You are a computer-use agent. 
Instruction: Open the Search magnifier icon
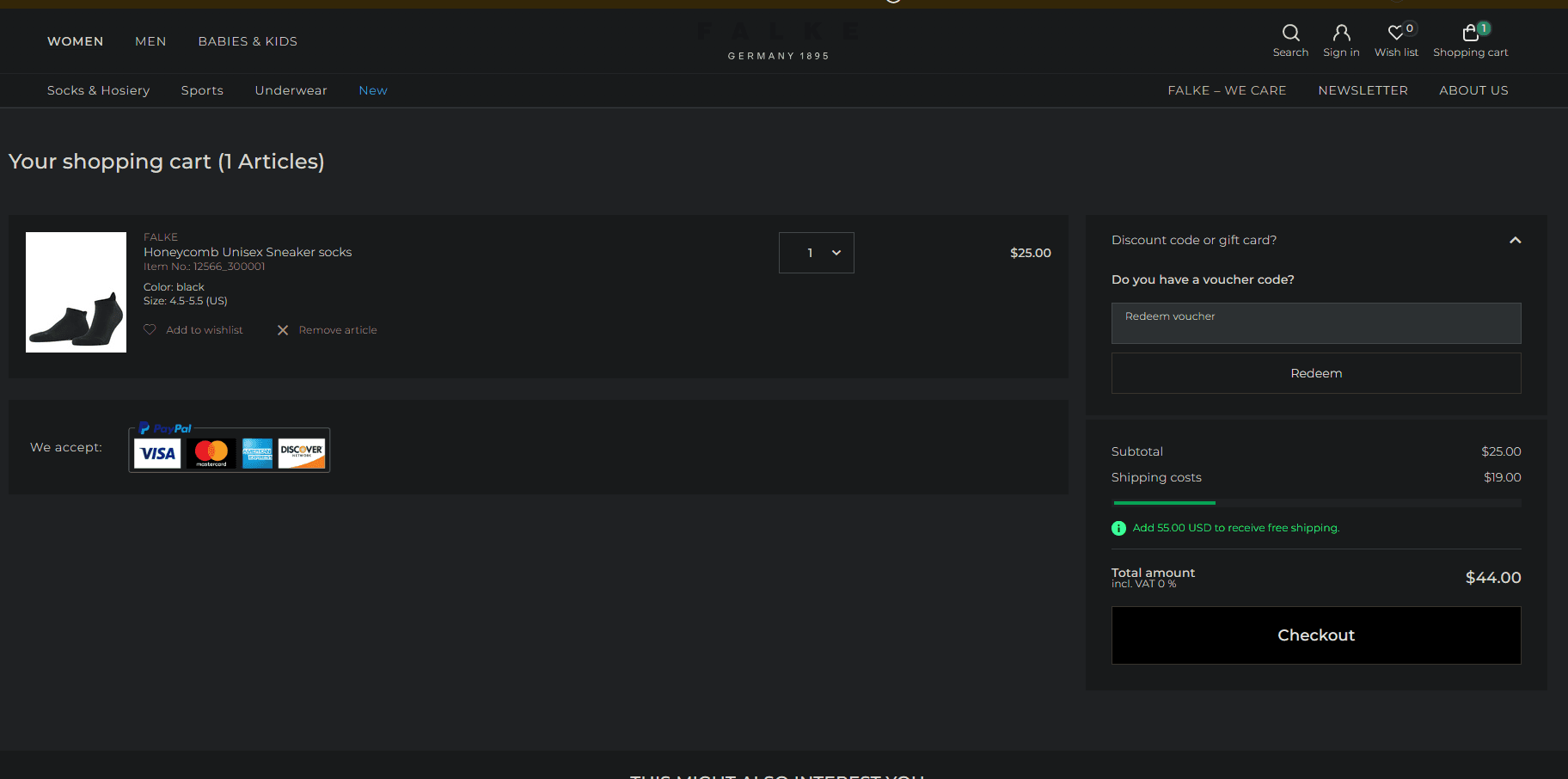point(1290,33)
